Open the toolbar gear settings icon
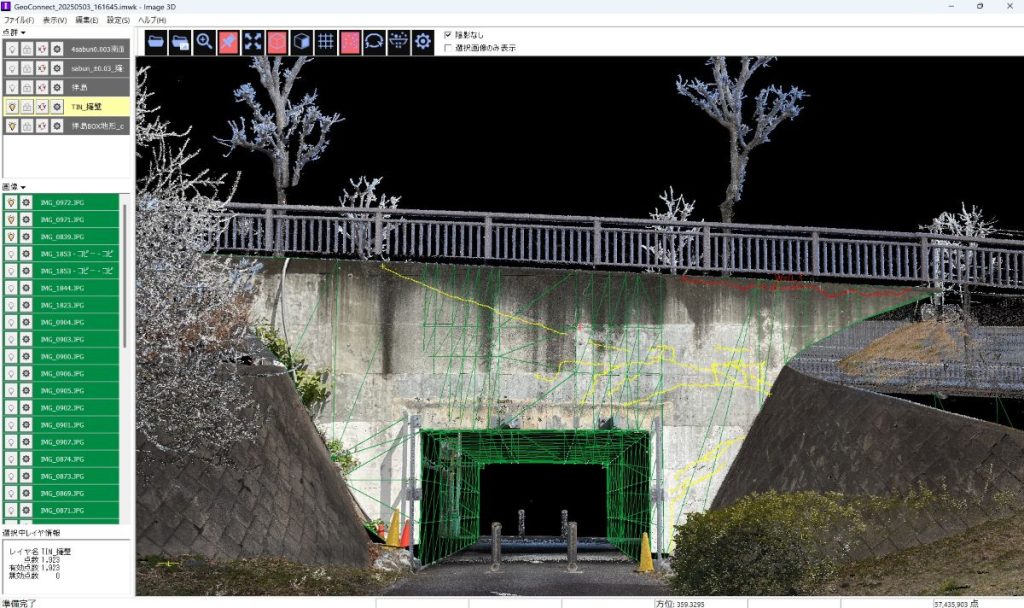The image size is (1024, 608). click(423, 42)
